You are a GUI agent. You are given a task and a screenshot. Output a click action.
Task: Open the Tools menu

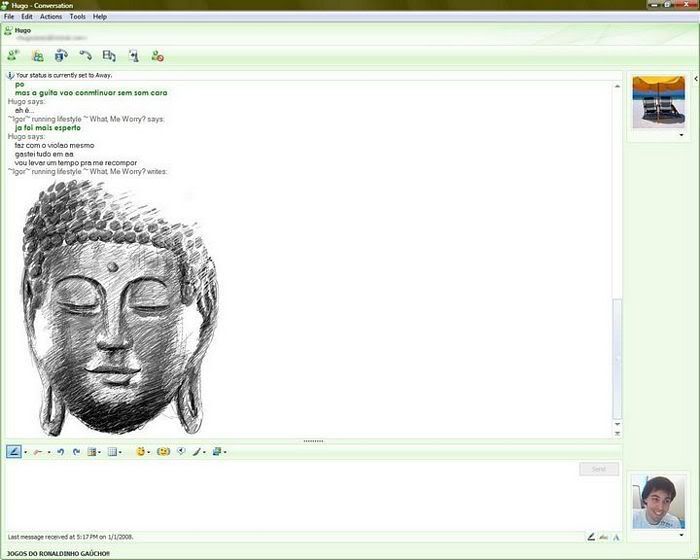[x=77, y=17]
